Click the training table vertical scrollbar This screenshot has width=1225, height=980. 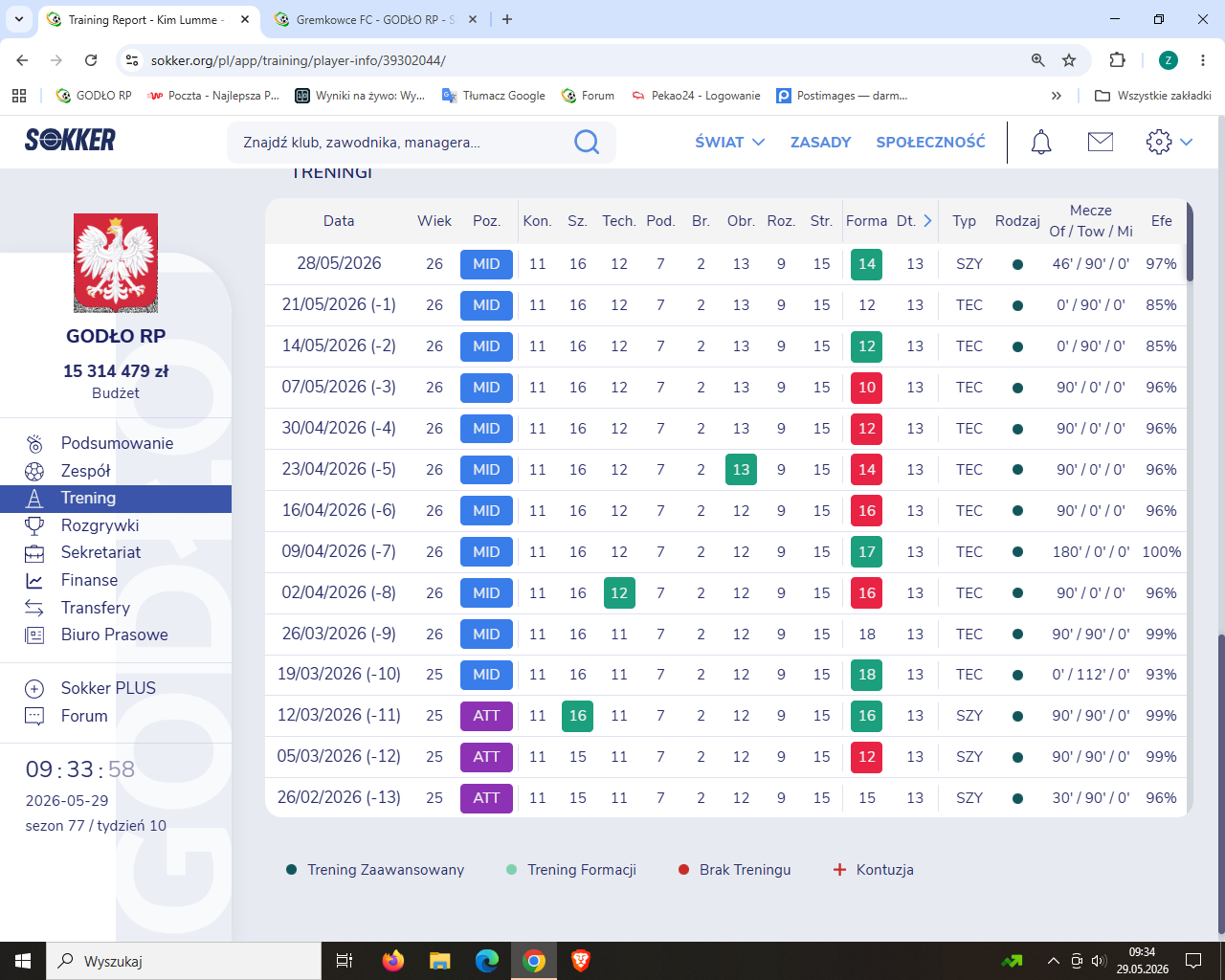(1190, 241)
